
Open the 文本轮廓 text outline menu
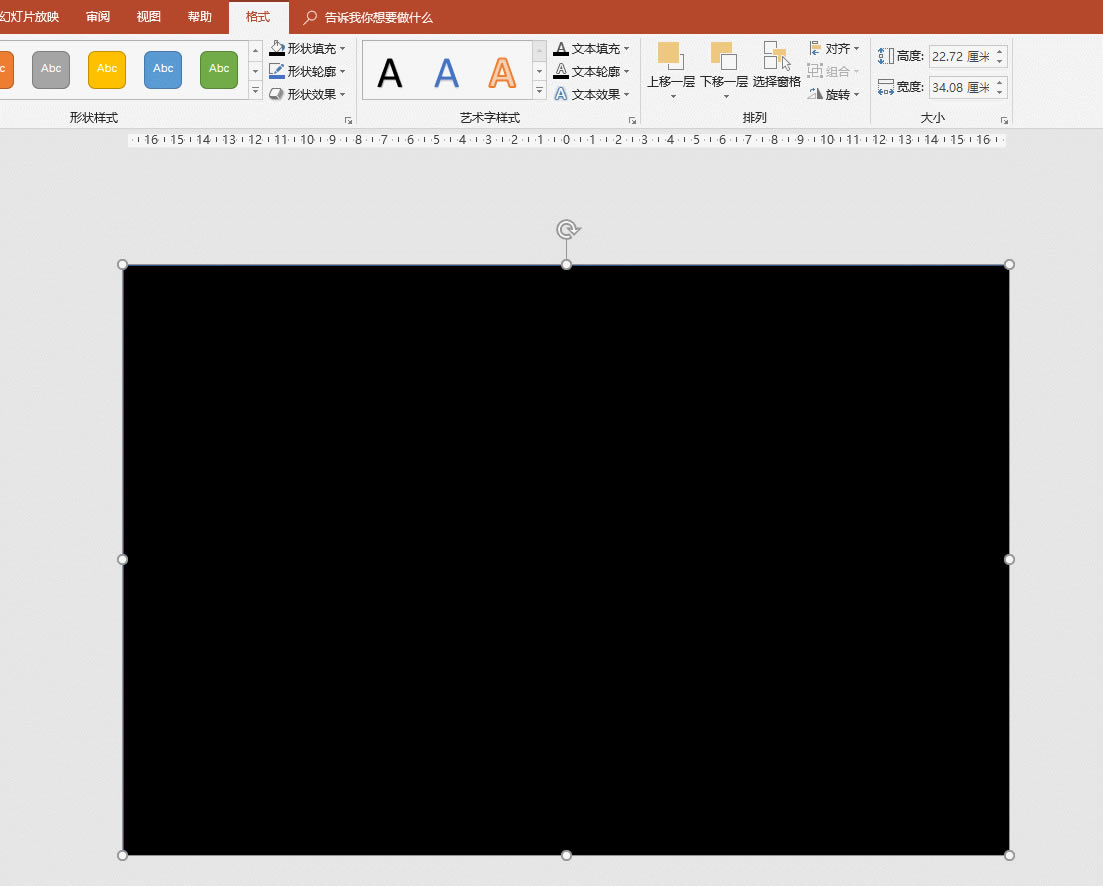point(591,71)
